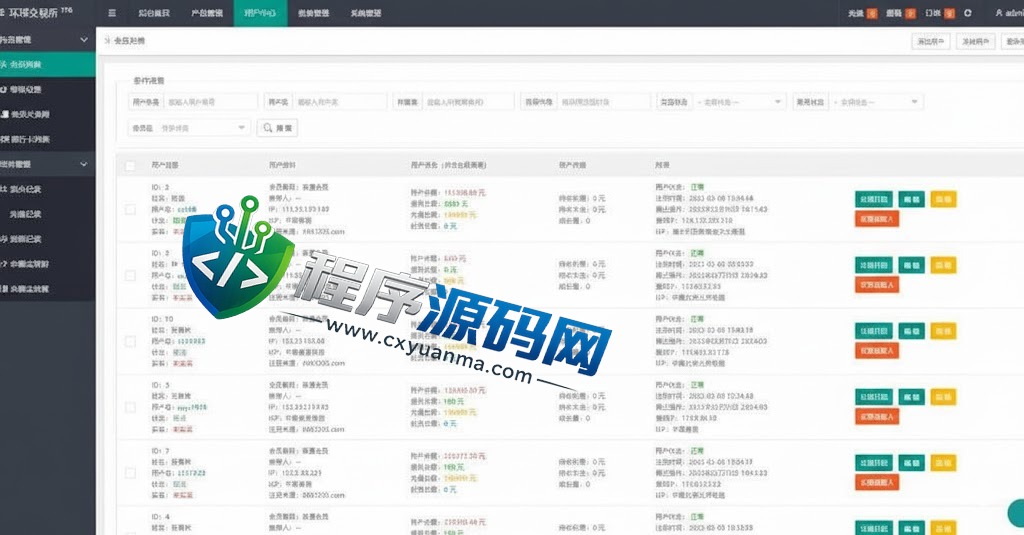This screenshot has width=1024, height=535.
Task: Click first outlined button in breadcrumb bar
Action: pyautogui.click(x=931, y=41)
